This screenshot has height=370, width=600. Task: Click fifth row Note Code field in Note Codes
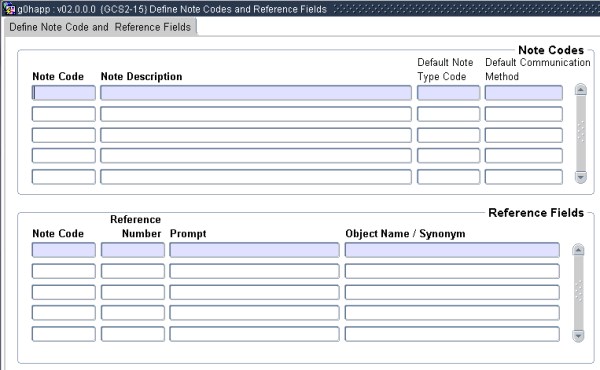click(x=64, y=177)
